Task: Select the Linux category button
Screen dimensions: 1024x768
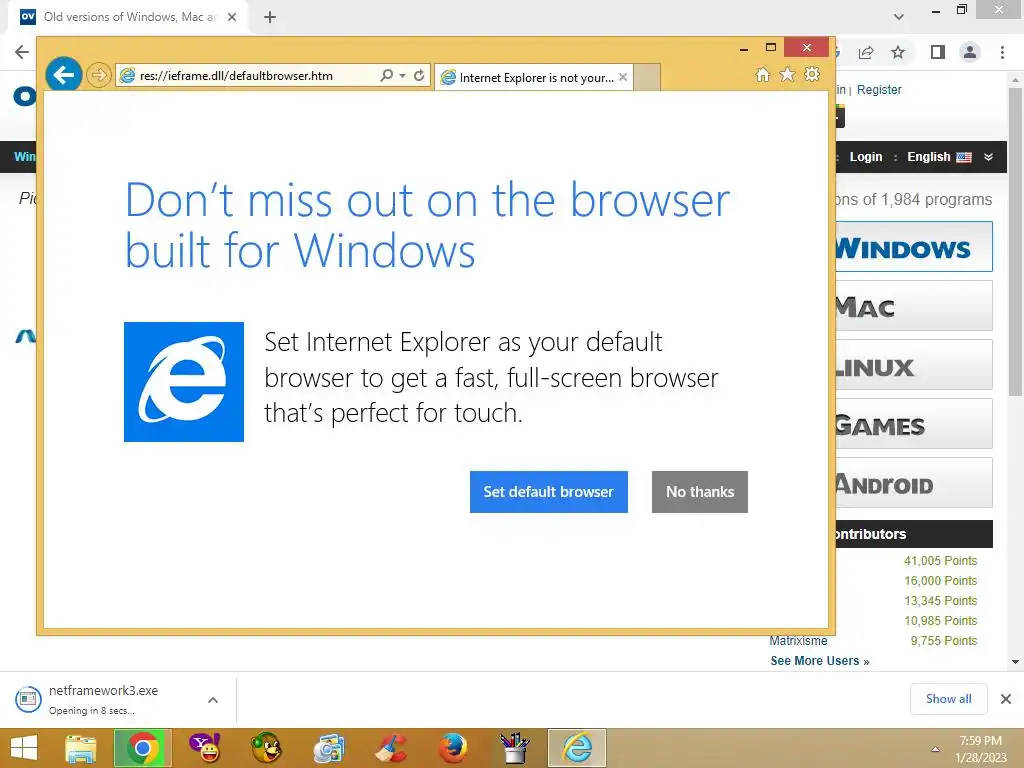Action: coord(914,365)
